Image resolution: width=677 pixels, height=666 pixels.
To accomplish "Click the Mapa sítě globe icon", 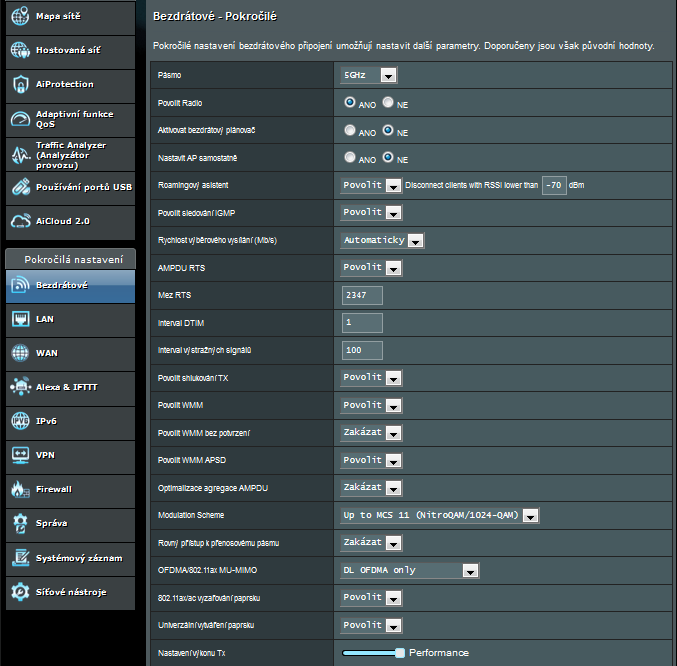I will click(x=20, y=17).
